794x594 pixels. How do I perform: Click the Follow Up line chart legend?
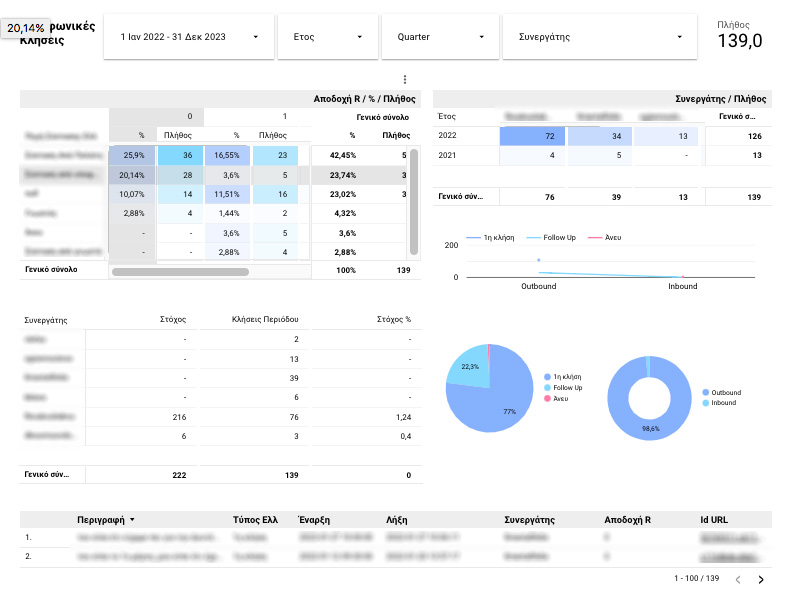point(551,237)
